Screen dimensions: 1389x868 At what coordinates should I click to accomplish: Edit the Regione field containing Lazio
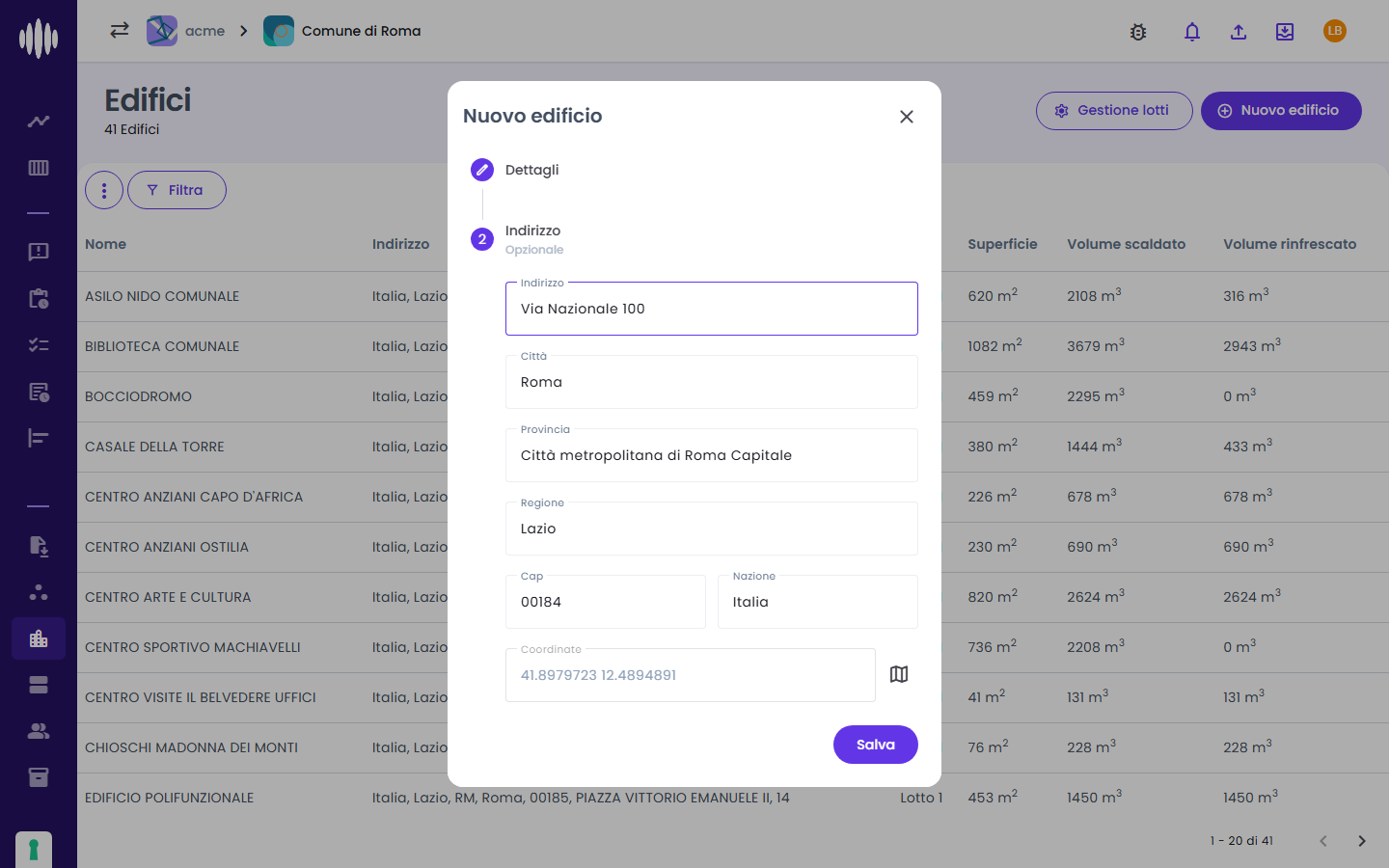[712, 529]
